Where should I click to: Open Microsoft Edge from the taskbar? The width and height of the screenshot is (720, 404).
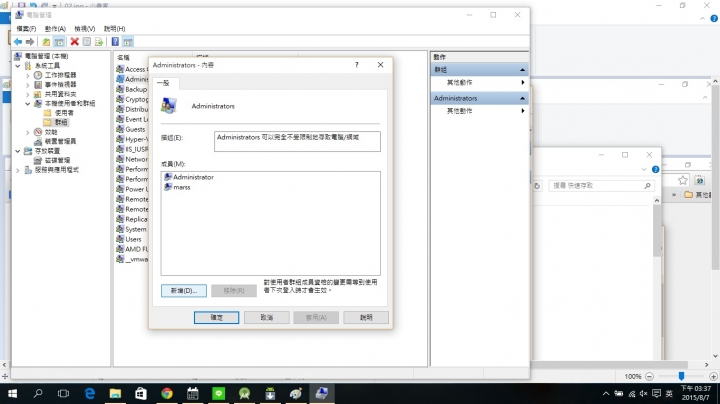90,393
